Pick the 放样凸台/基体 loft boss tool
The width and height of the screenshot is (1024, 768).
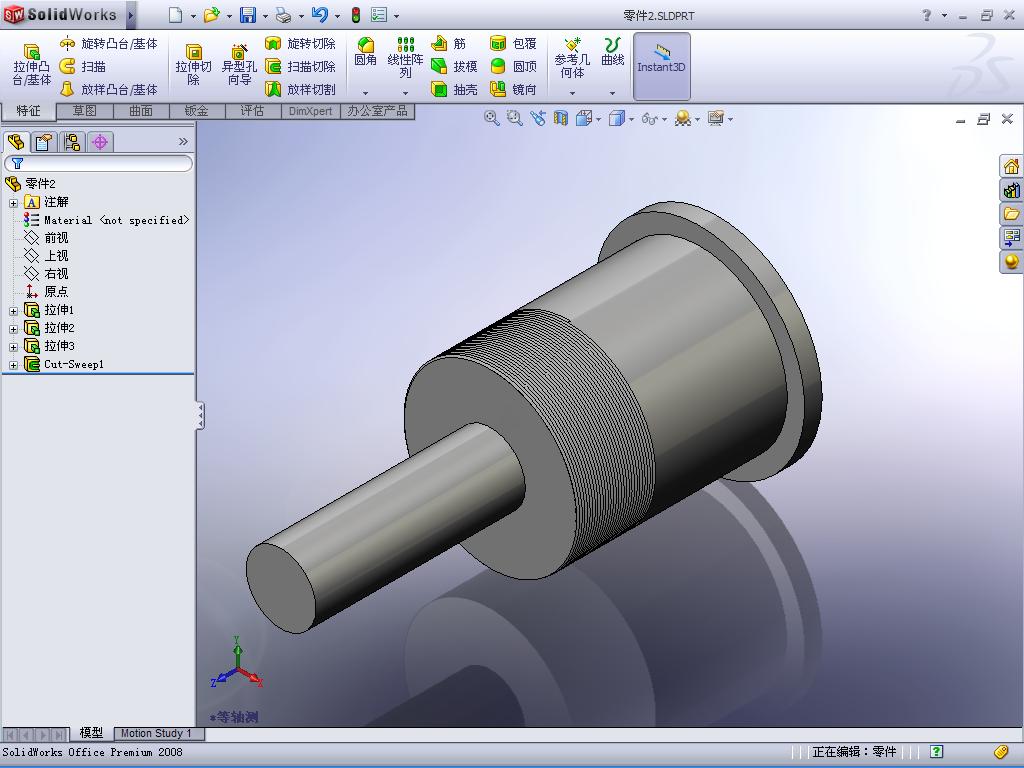click(x=108, y=89)
